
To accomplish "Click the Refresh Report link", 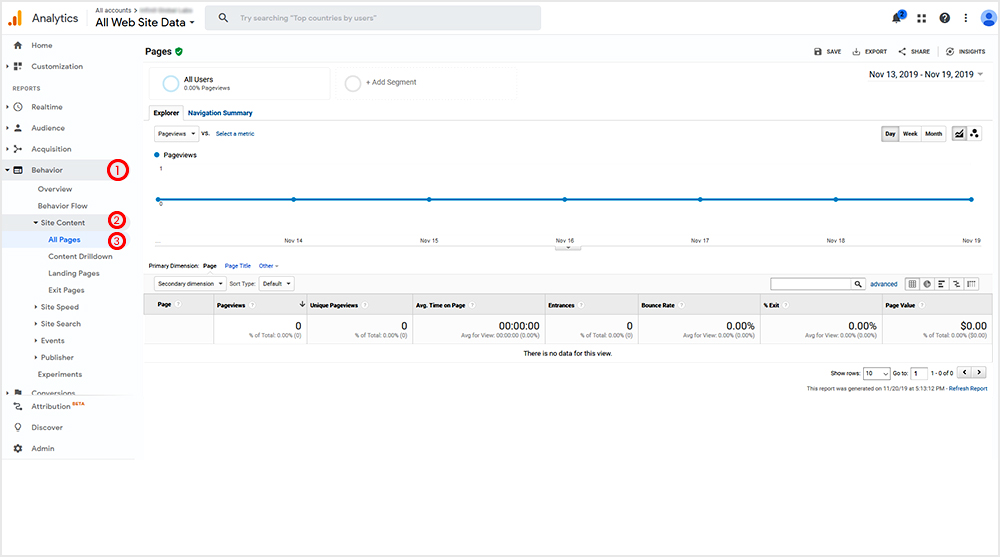I will [968, 388].
